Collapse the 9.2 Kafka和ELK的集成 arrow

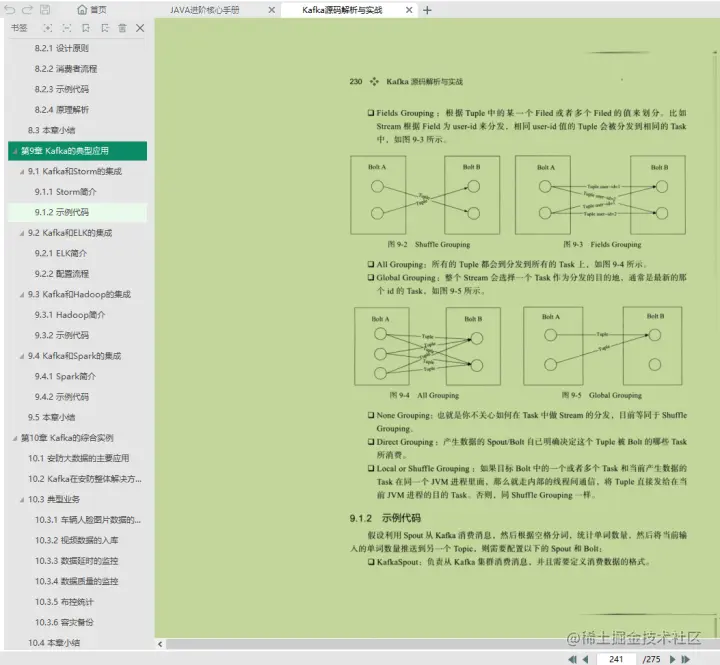(x=22, y=233)
